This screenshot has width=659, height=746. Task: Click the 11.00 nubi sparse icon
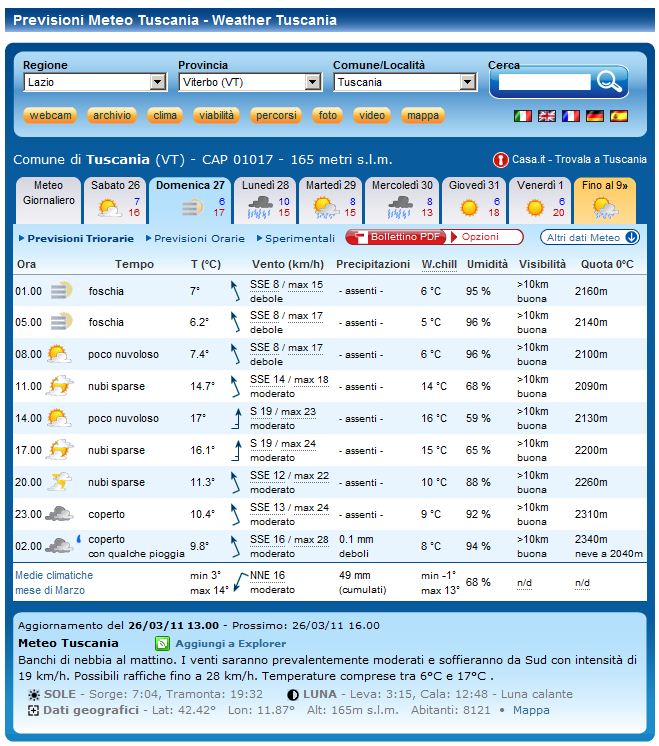[x=59, y=386]
